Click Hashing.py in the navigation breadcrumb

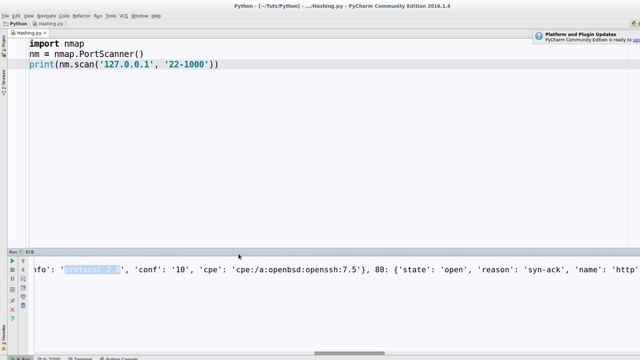[51, 24]
